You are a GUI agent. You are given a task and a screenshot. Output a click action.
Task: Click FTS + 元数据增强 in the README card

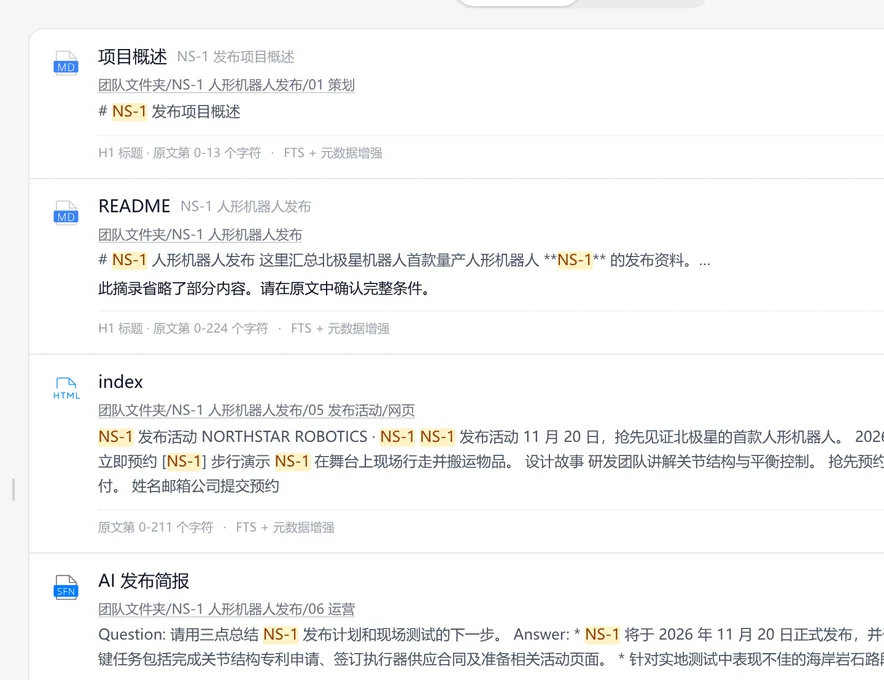340,328
